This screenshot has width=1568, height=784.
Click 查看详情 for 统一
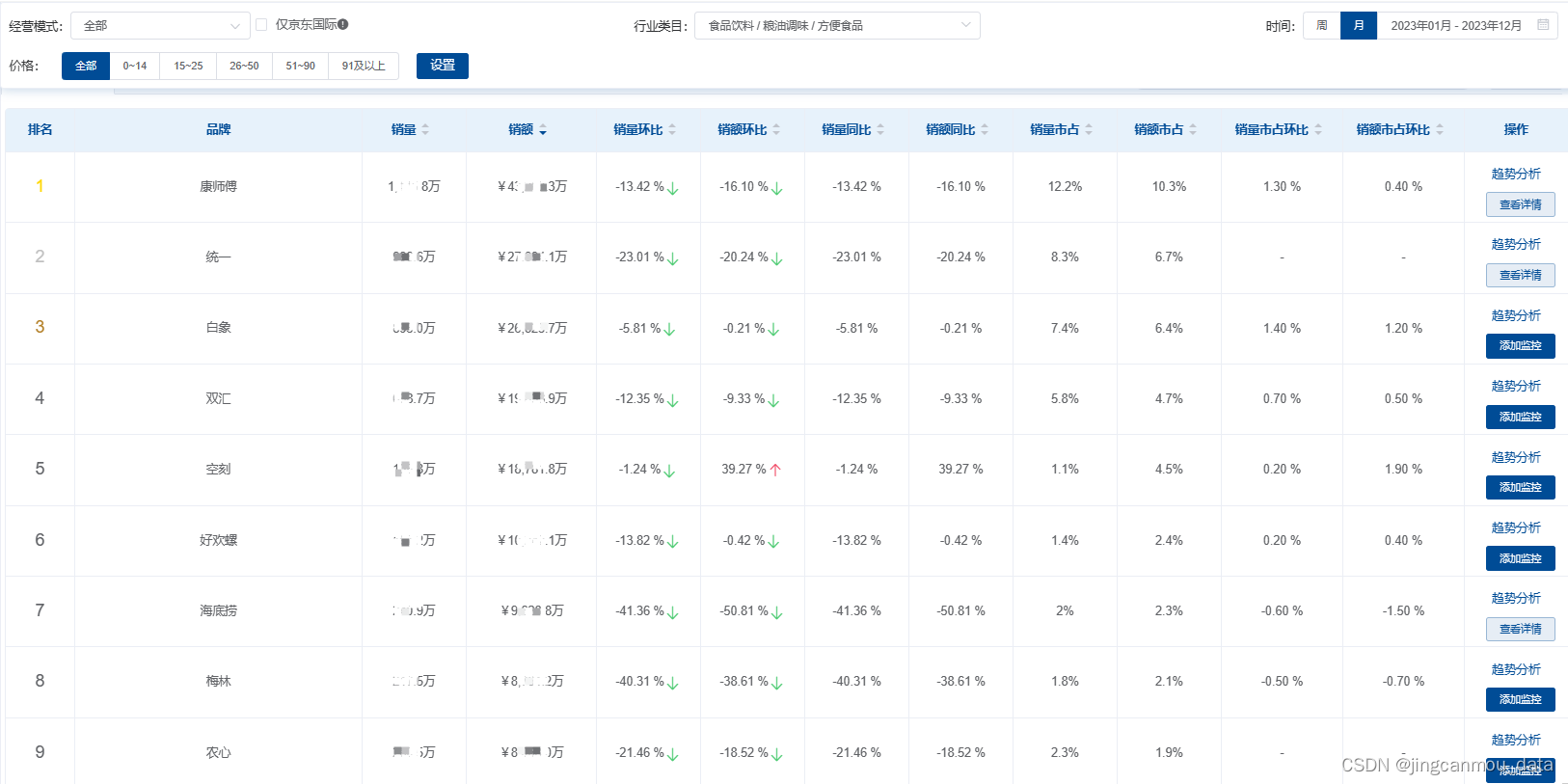tap(1521, 275)
